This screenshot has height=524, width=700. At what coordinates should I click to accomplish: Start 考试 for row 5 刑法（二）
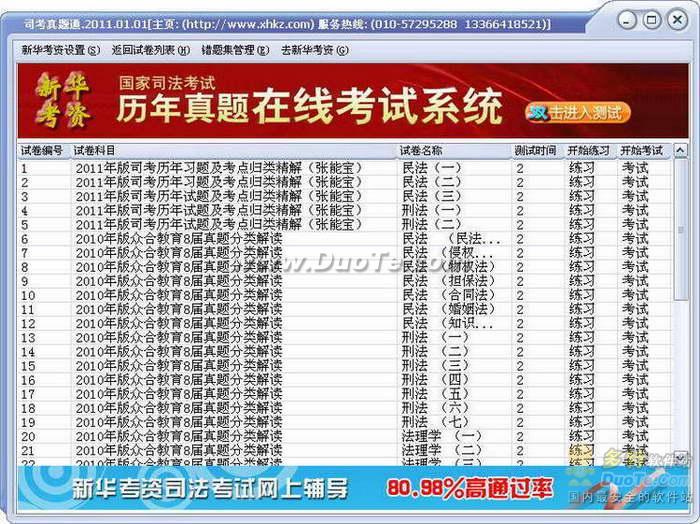634,225
